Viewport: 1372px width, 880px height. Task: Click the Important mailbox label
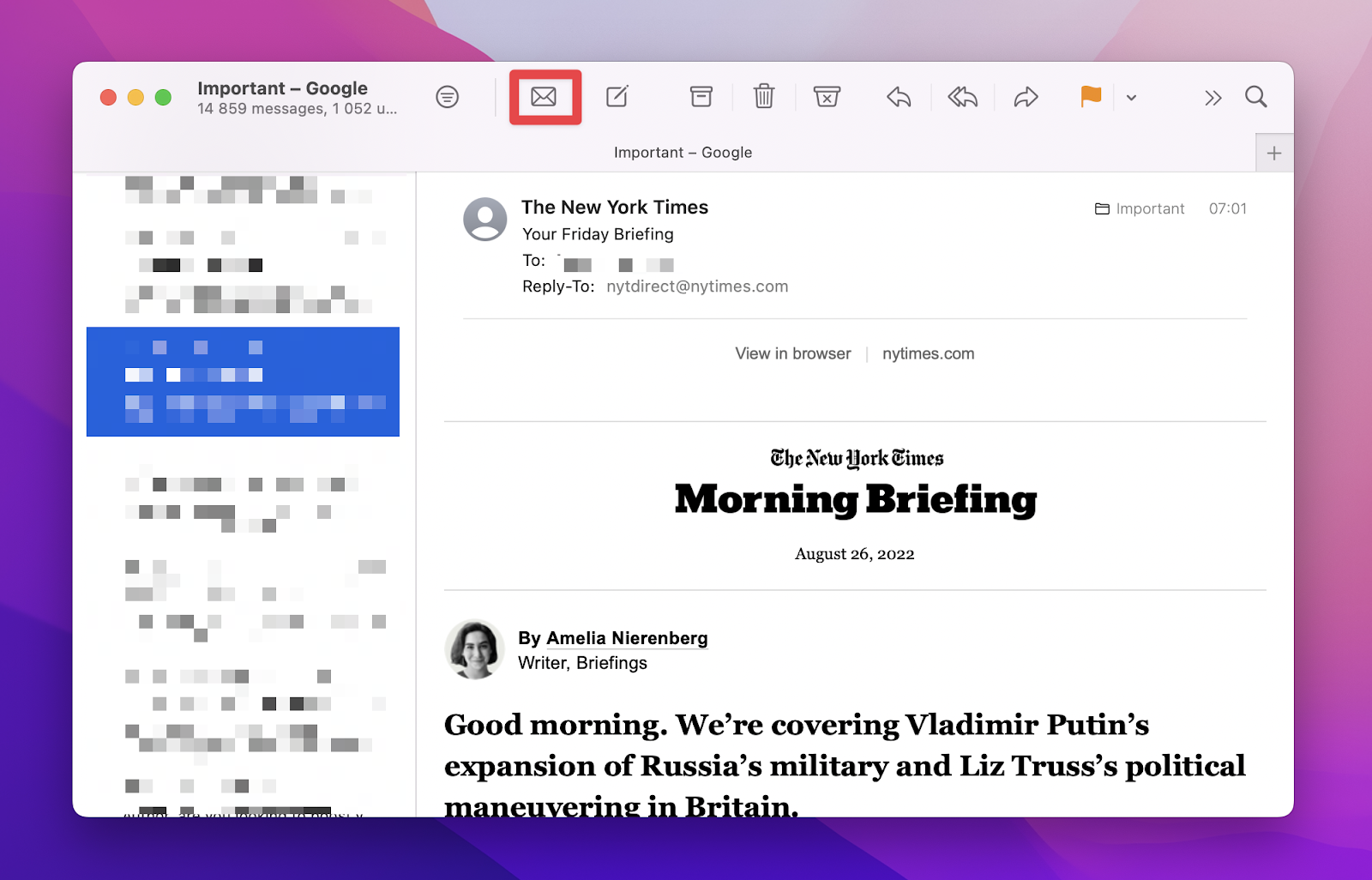pyautogui.click(x=1140, y=208)
